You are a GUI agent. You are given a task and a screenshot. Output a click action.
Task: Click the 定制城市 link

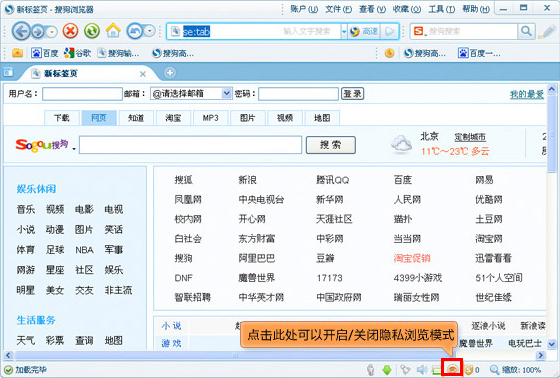[470, 137]
